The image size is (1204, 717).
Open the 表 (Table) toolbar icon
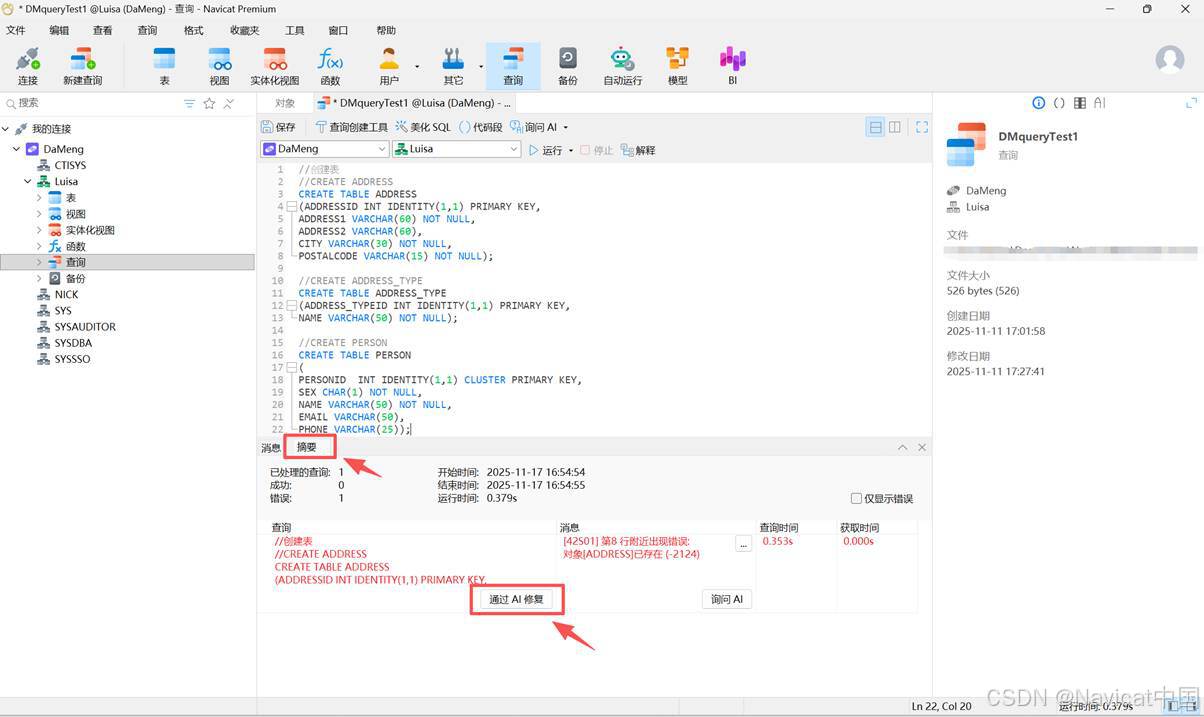point(165,66)
